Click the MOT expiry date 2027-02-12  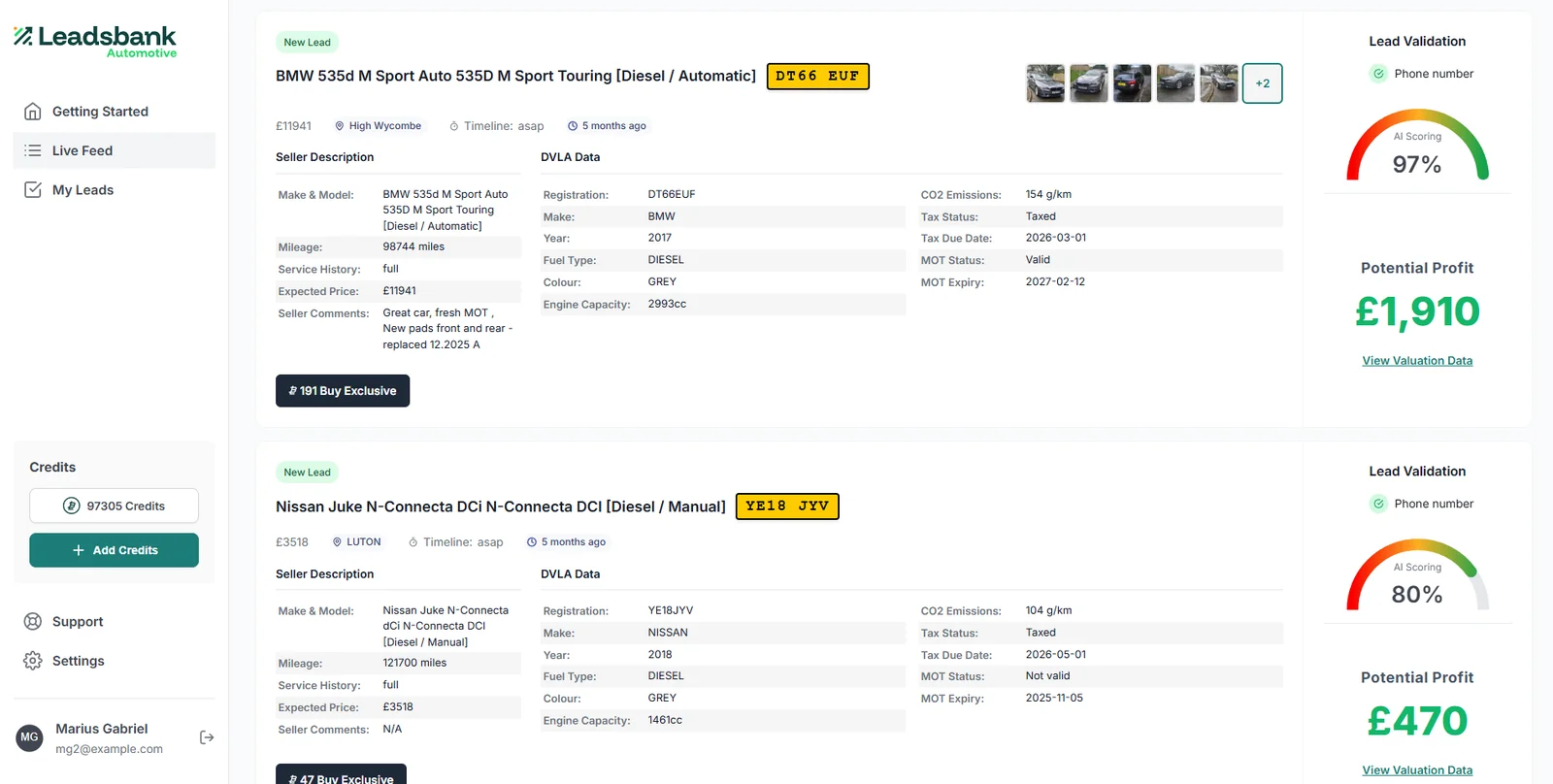tap(1055, 281)
